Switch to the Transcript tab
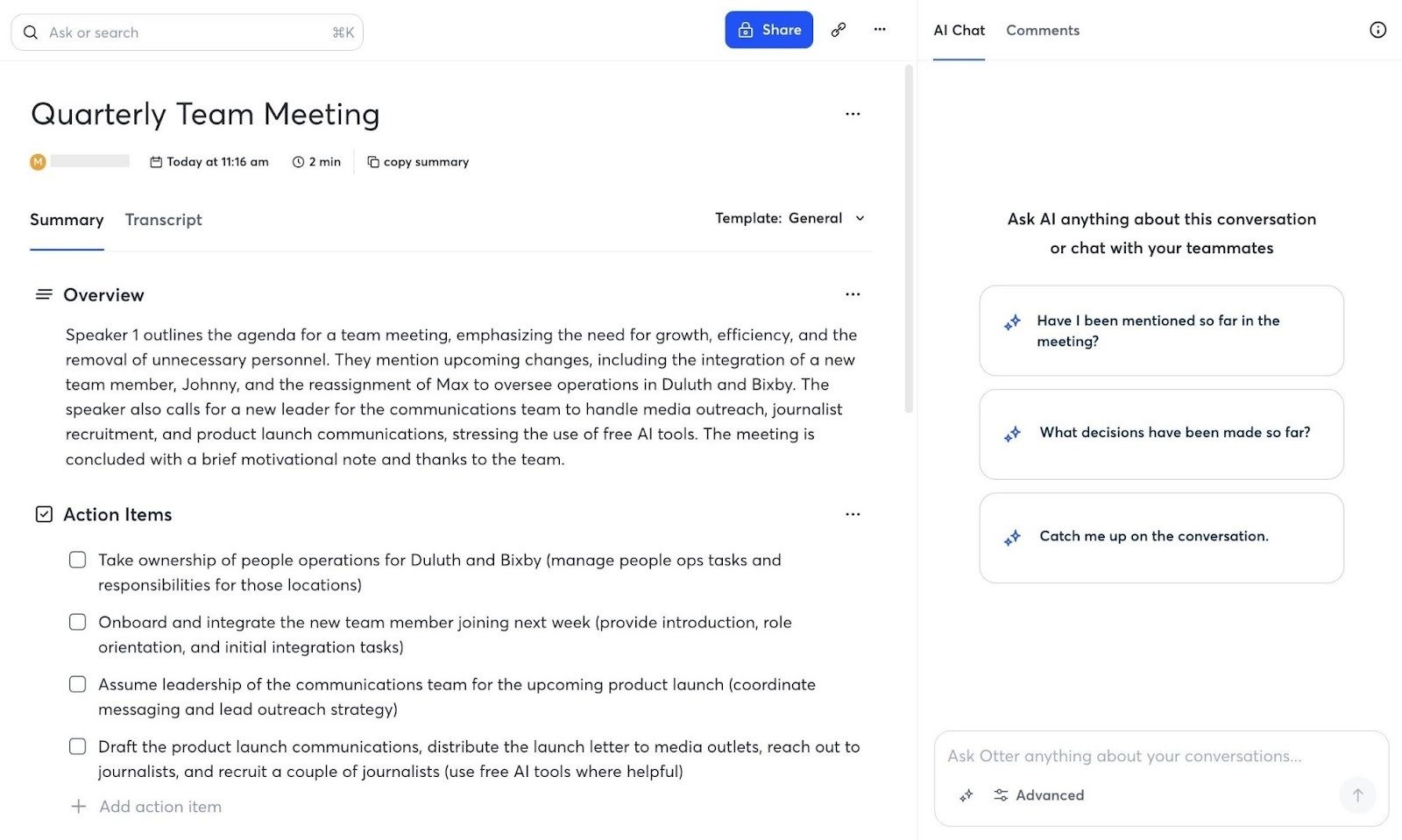1402x840 pixels. 163,220
